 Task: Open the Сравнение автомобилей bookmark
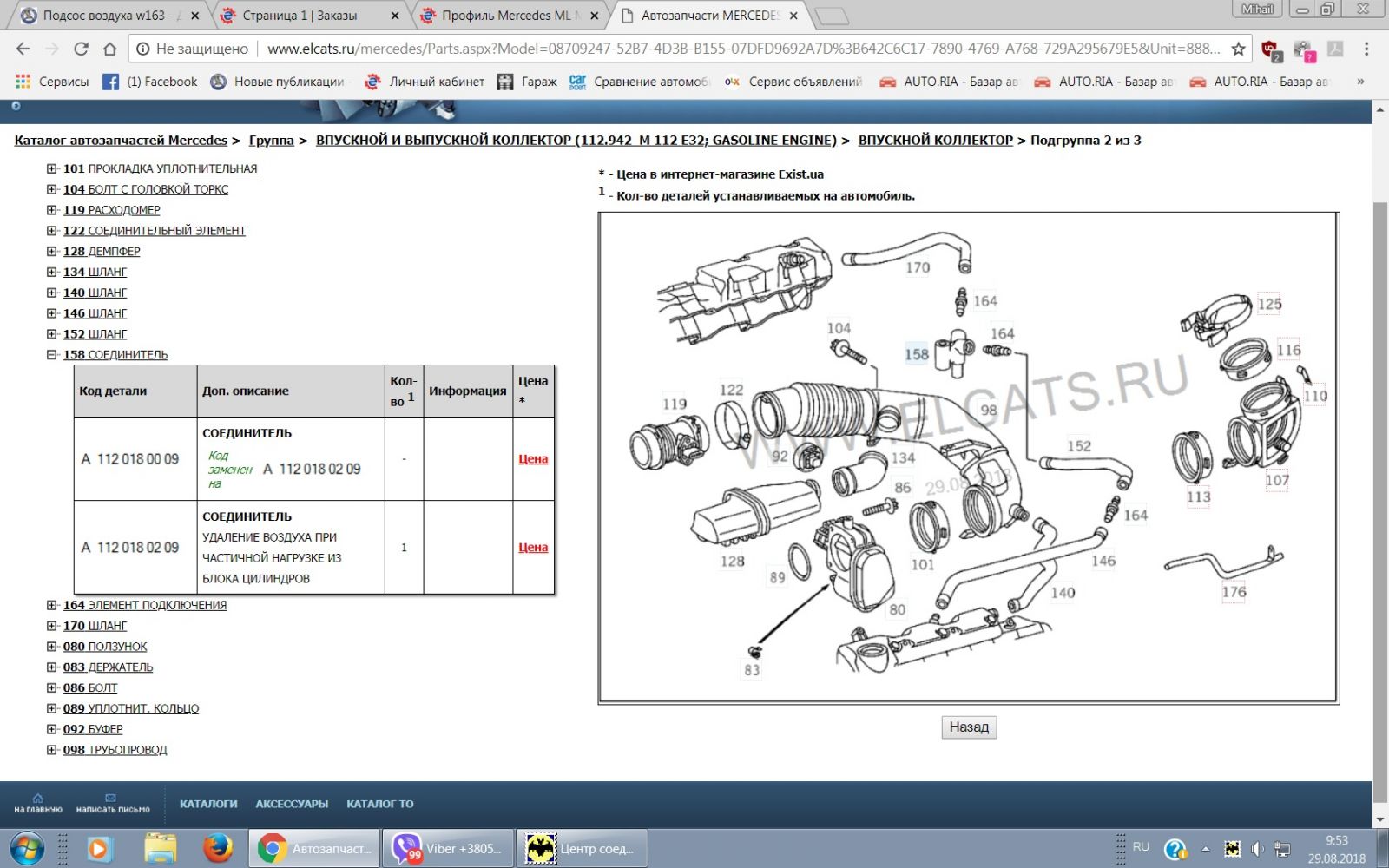(x=640, y=82)
